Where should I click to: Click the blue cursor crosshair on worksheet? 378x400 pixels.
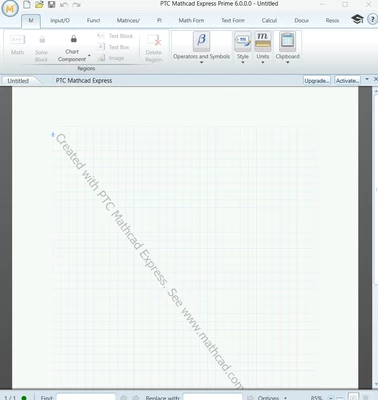point(53,135)
